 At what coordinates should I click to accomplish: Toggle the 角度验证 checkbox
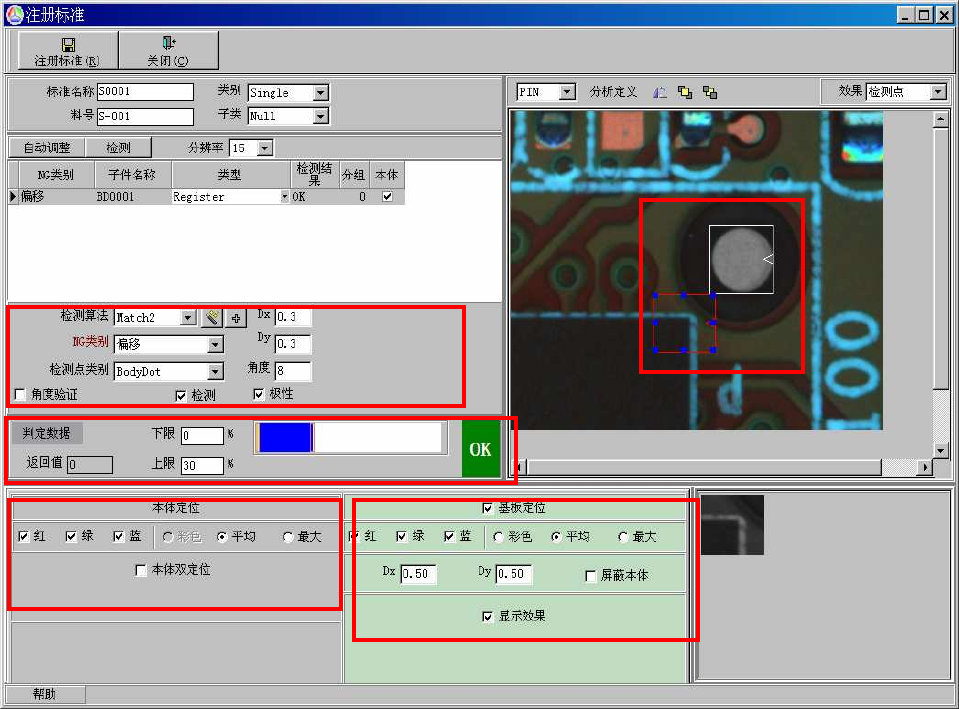(x=20, y=395)
